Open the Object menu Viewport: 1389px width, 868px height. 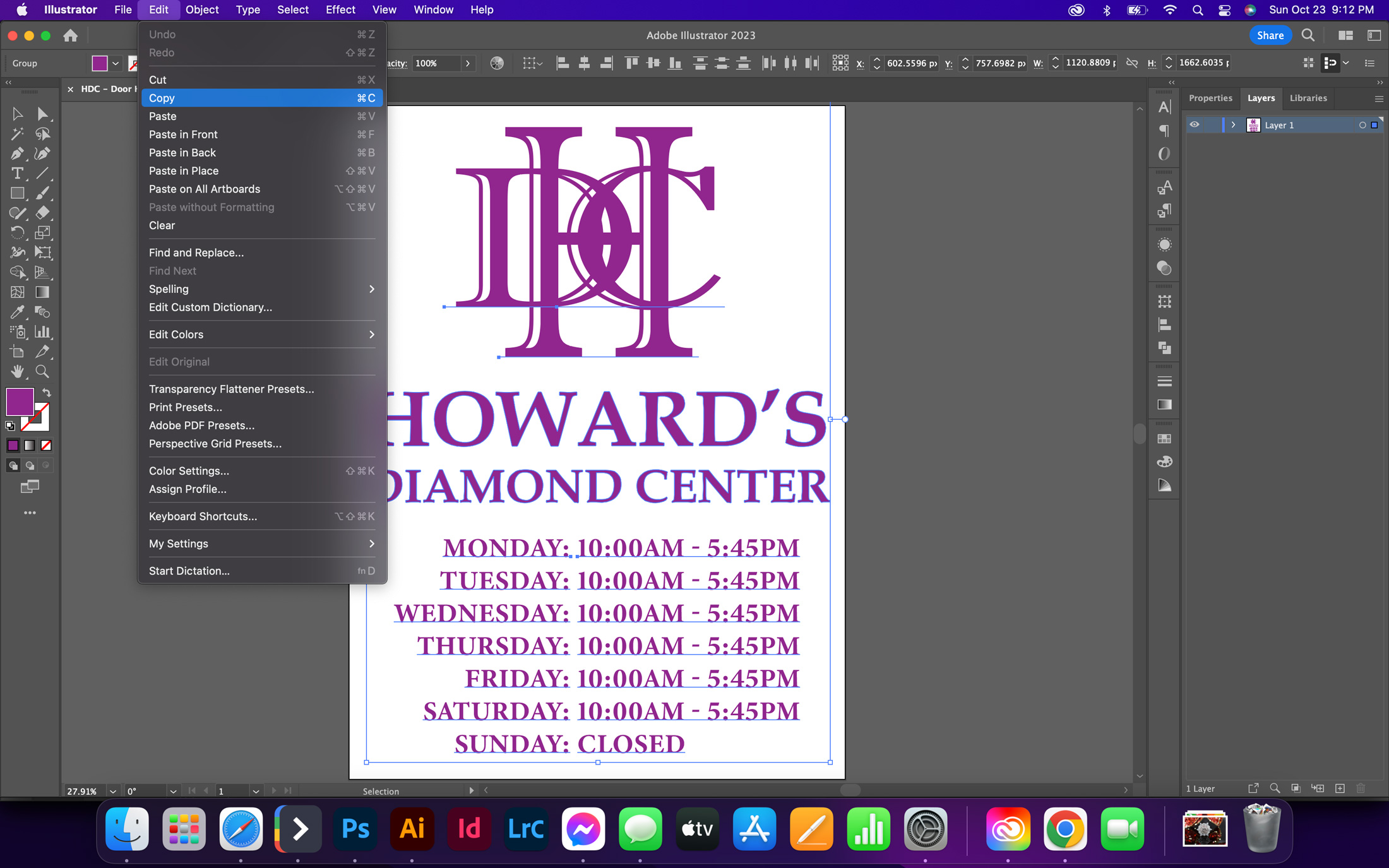point(202,9)
